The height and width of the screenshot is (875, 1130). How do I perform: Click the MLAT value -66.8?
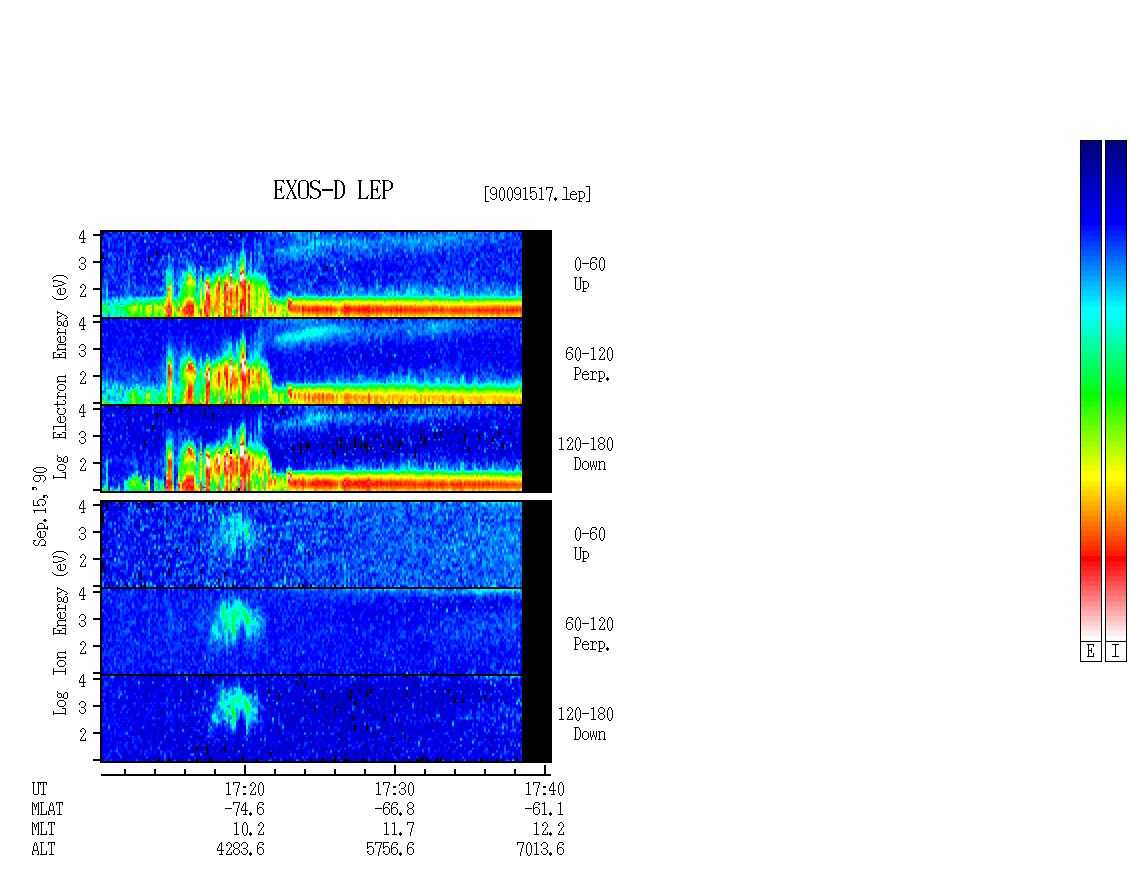click(x=394, y=809)
